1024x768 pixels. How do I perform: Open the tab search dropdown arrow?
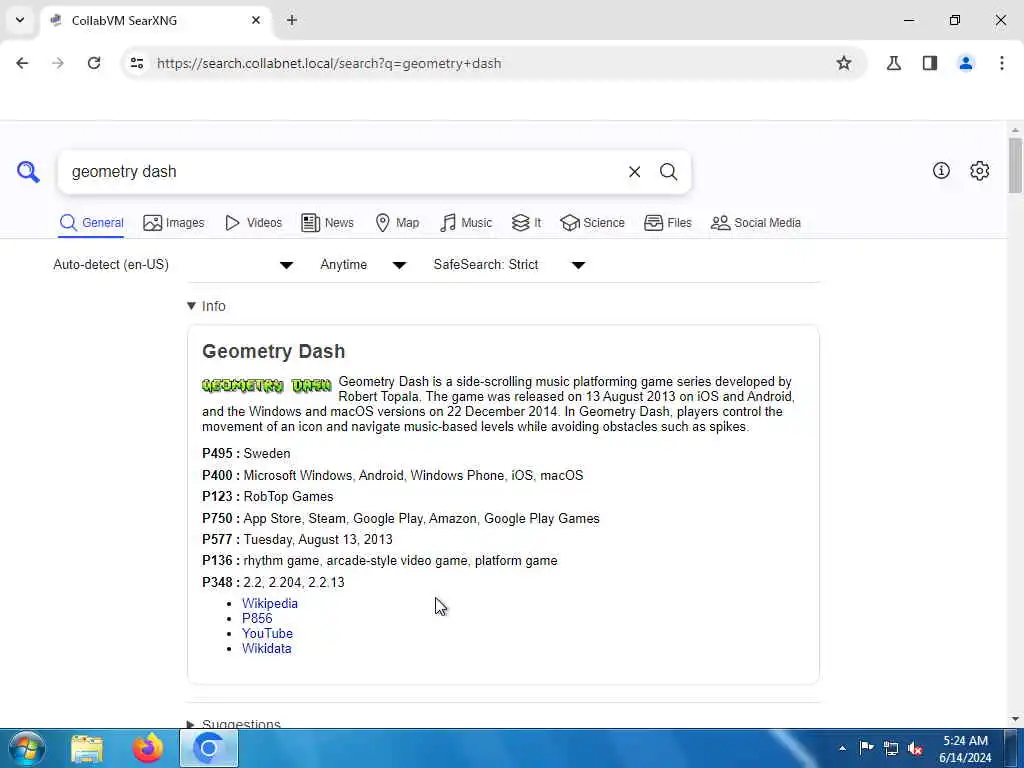pos(20,20)
